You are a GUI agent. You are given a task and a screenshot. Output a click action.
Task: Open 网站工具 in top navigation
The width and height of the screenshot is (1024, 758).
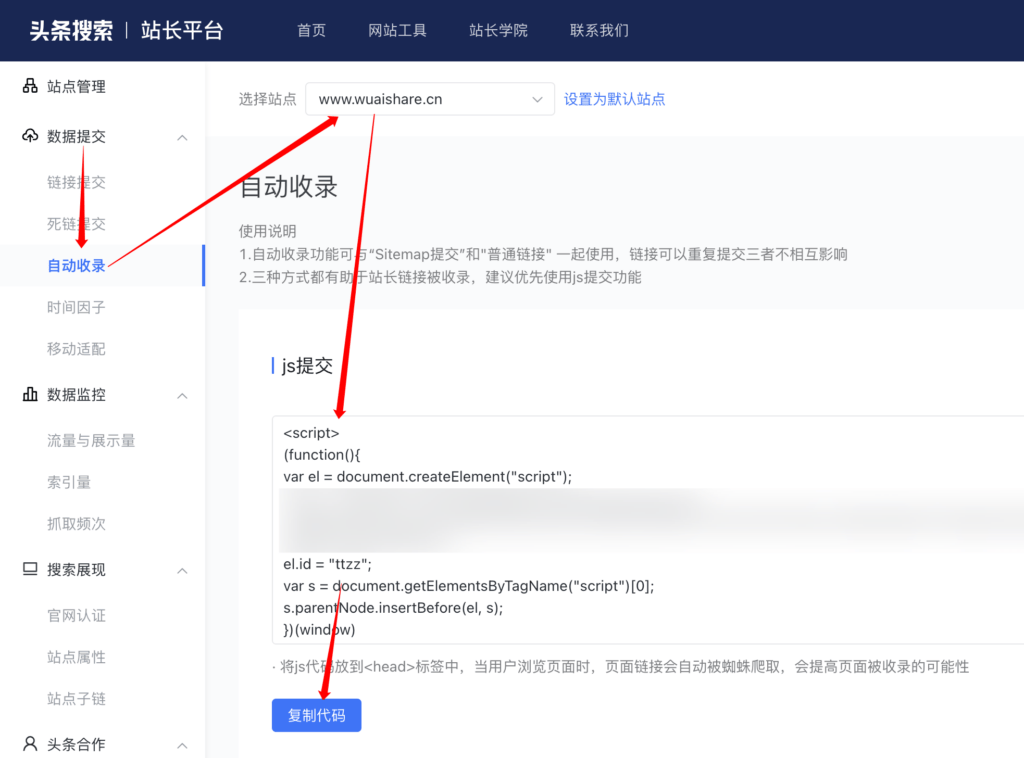(397, 31)
